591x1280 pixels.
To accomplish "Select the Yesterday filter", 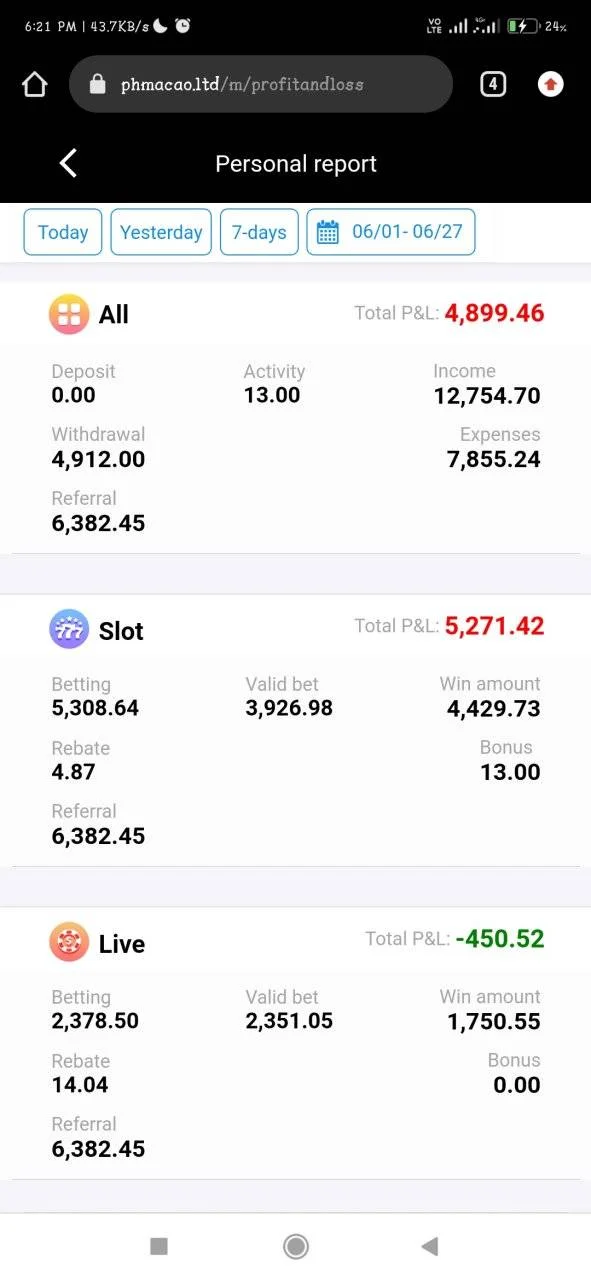I will tap(161, 232).
